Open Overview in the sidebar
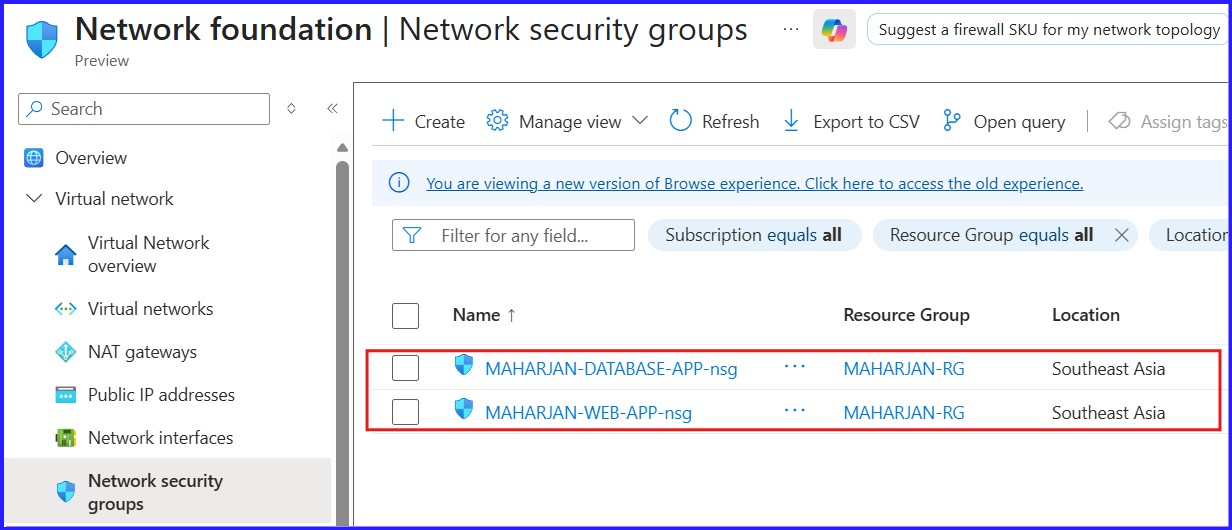 [91, 158]
